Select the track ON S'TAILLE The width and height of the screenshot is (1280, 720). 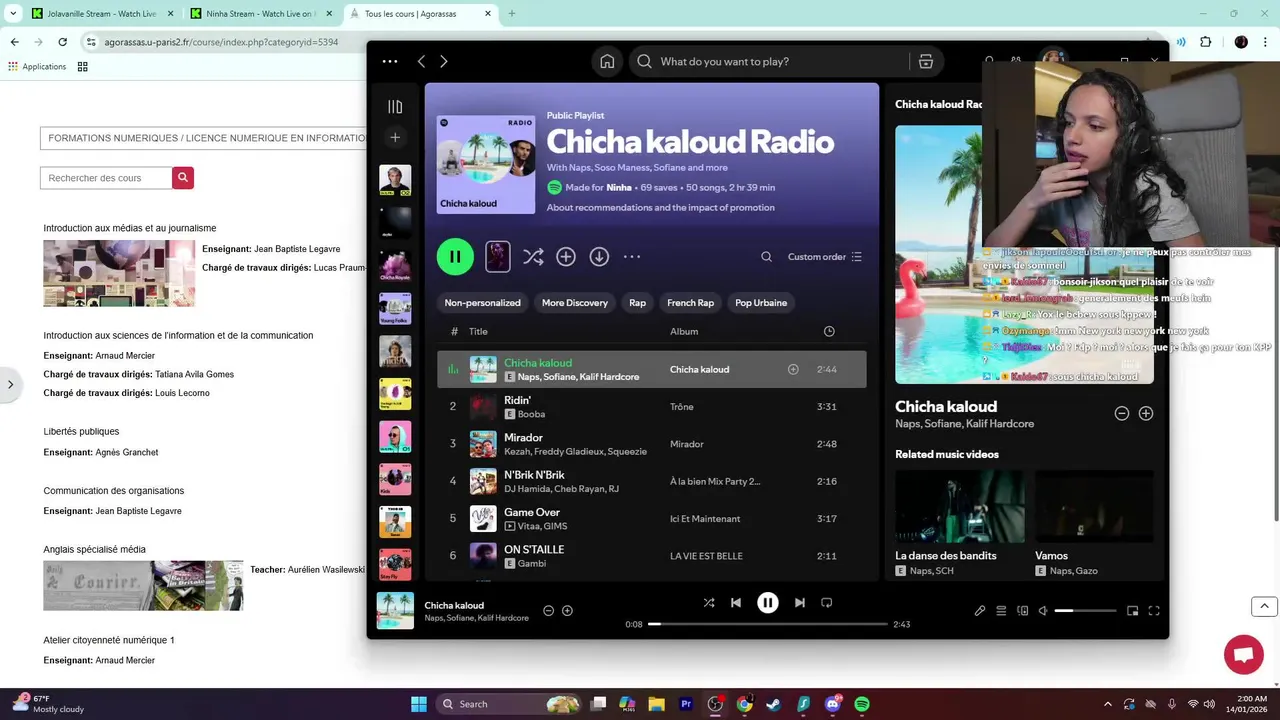coord(652,555)
